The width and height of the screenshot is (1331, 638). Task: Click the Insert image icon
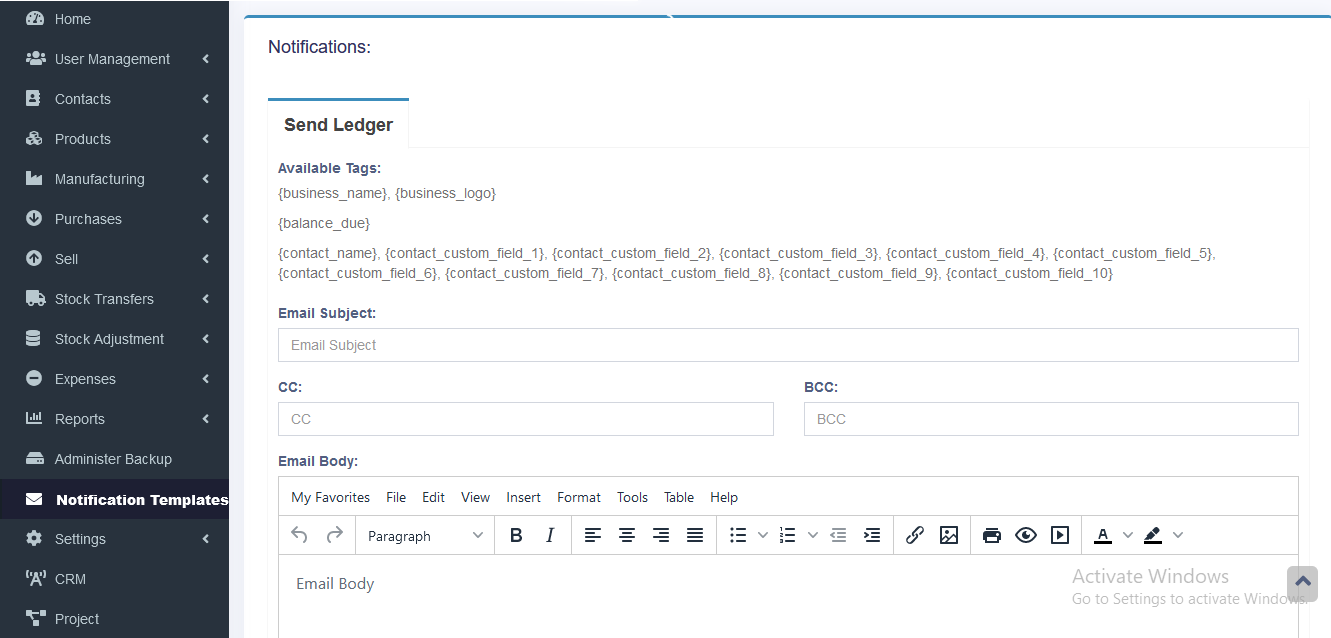(x=949, y=536)
